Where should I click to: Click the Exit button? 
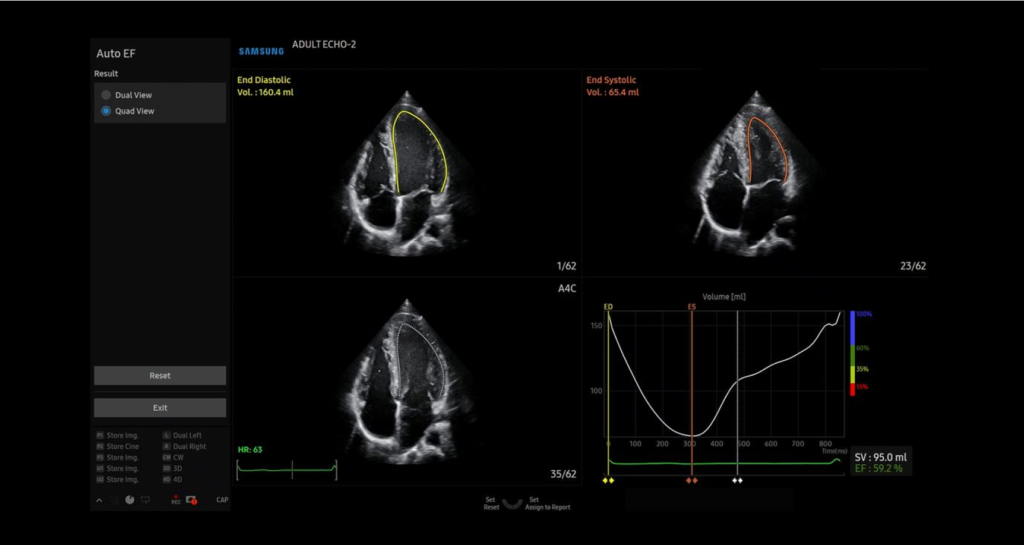(160, 408)
